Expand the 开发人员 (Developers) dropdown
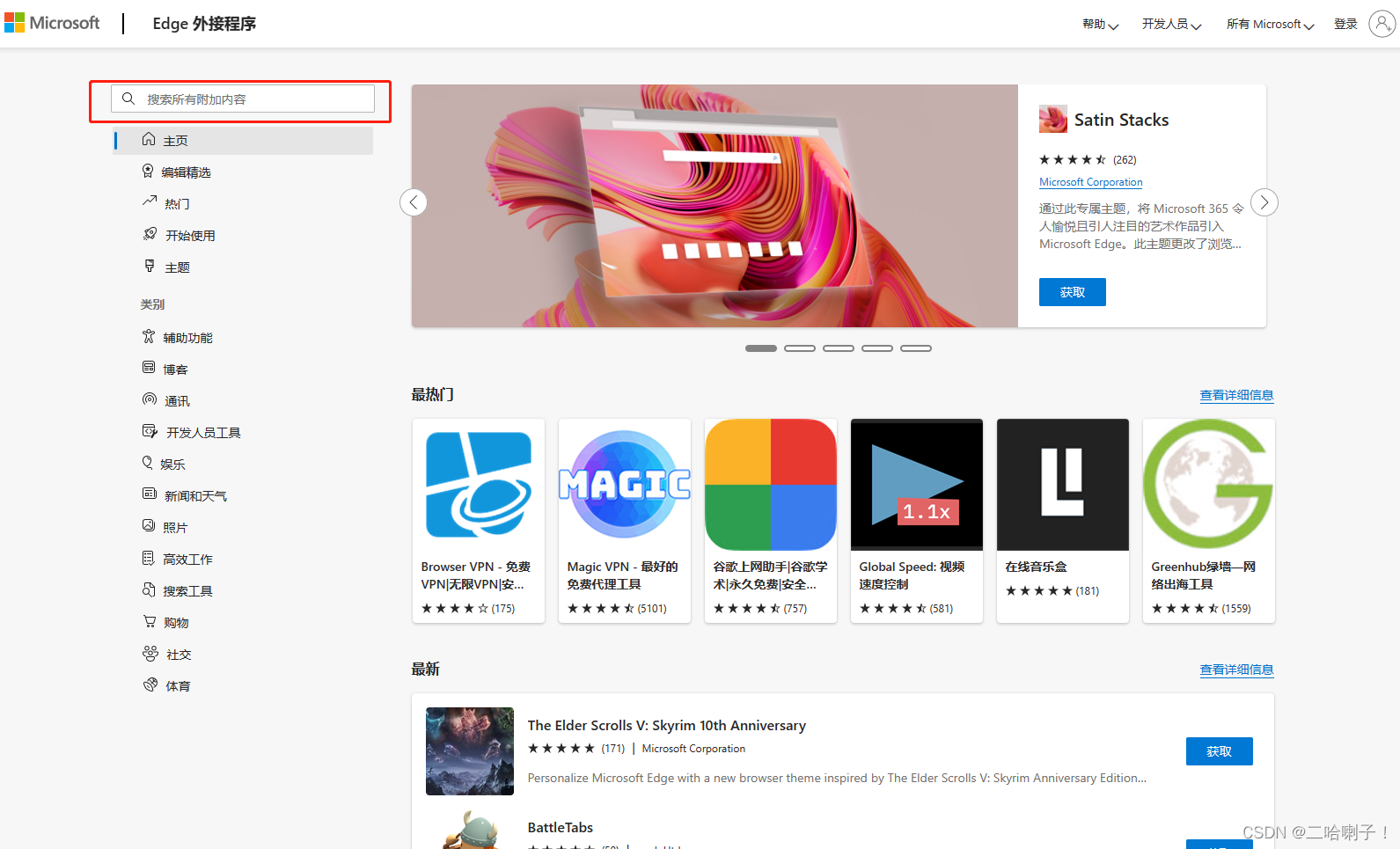The image size is (1400, 849). click(x=1171, y=25)
